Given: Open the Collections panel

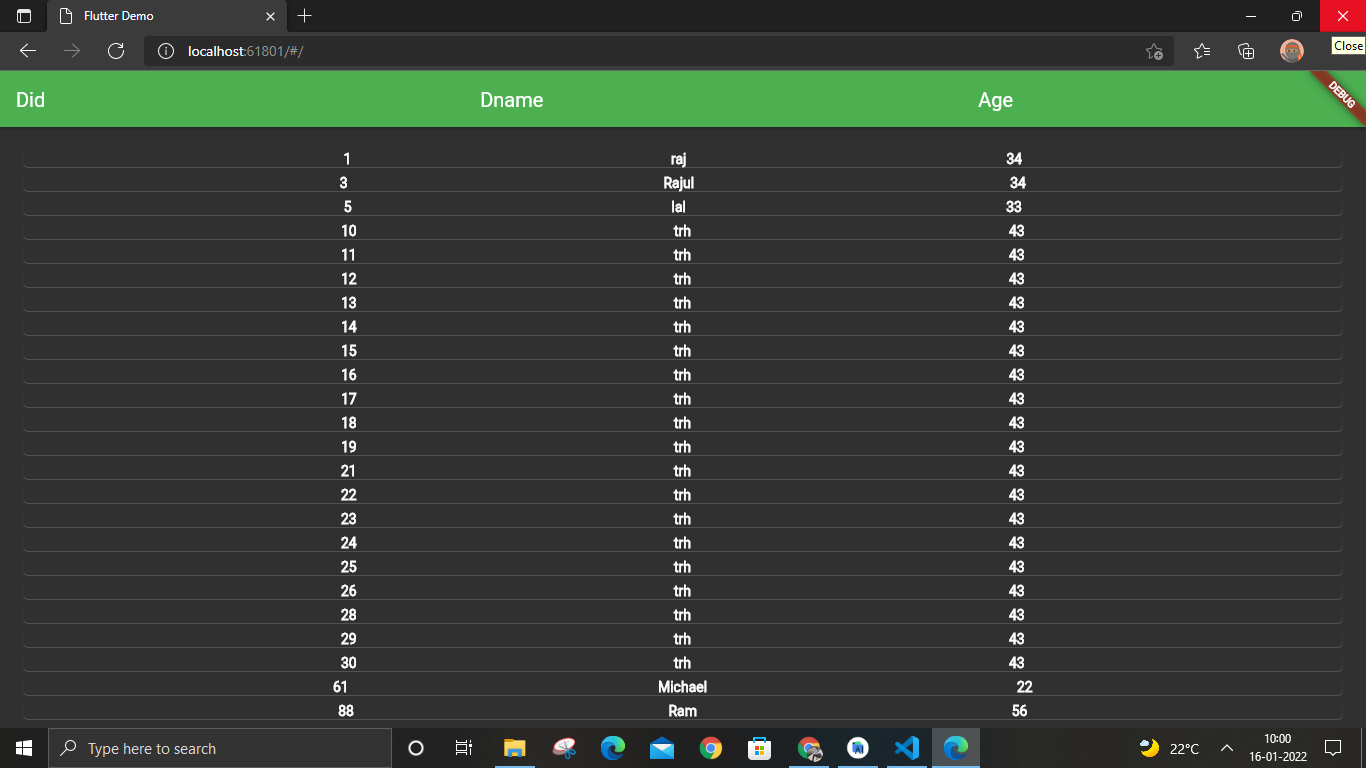Looking at the screenshot, I should (1246, 51).
